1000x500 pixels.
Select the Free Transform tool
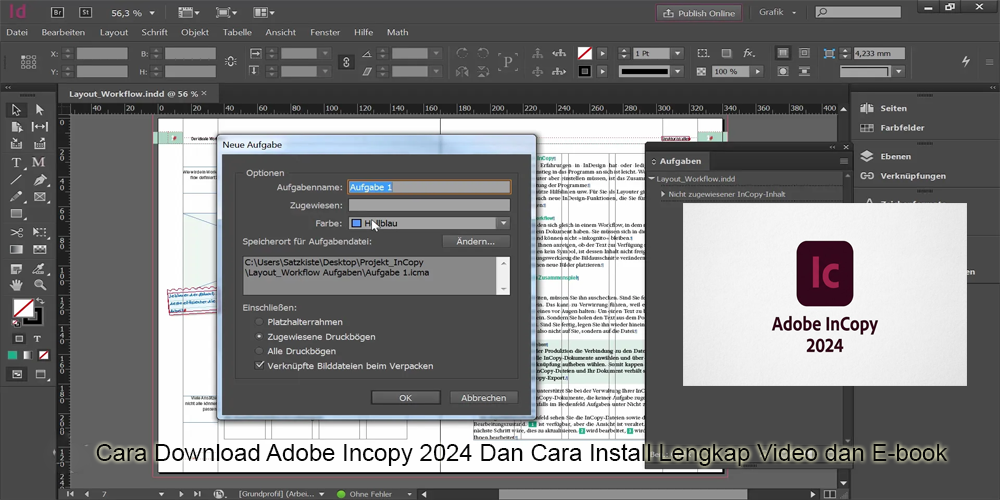(40, 232)
